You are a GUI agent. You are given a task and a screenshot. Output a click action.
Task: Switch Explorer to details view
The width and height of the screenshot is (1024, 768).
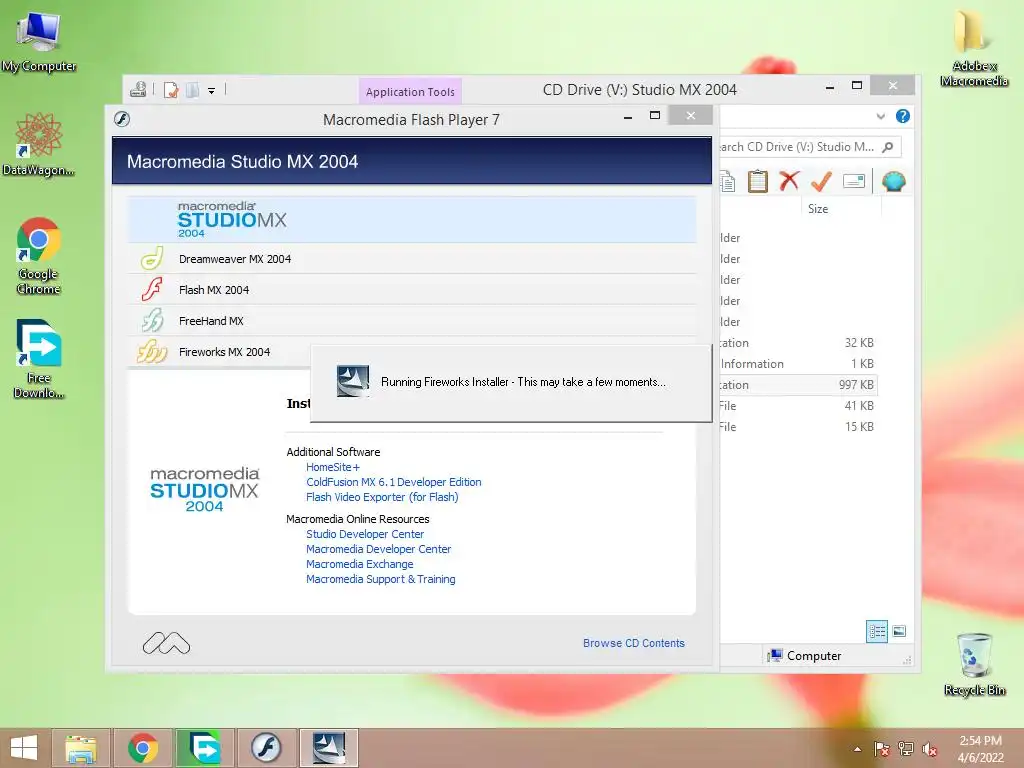[877, 632]
